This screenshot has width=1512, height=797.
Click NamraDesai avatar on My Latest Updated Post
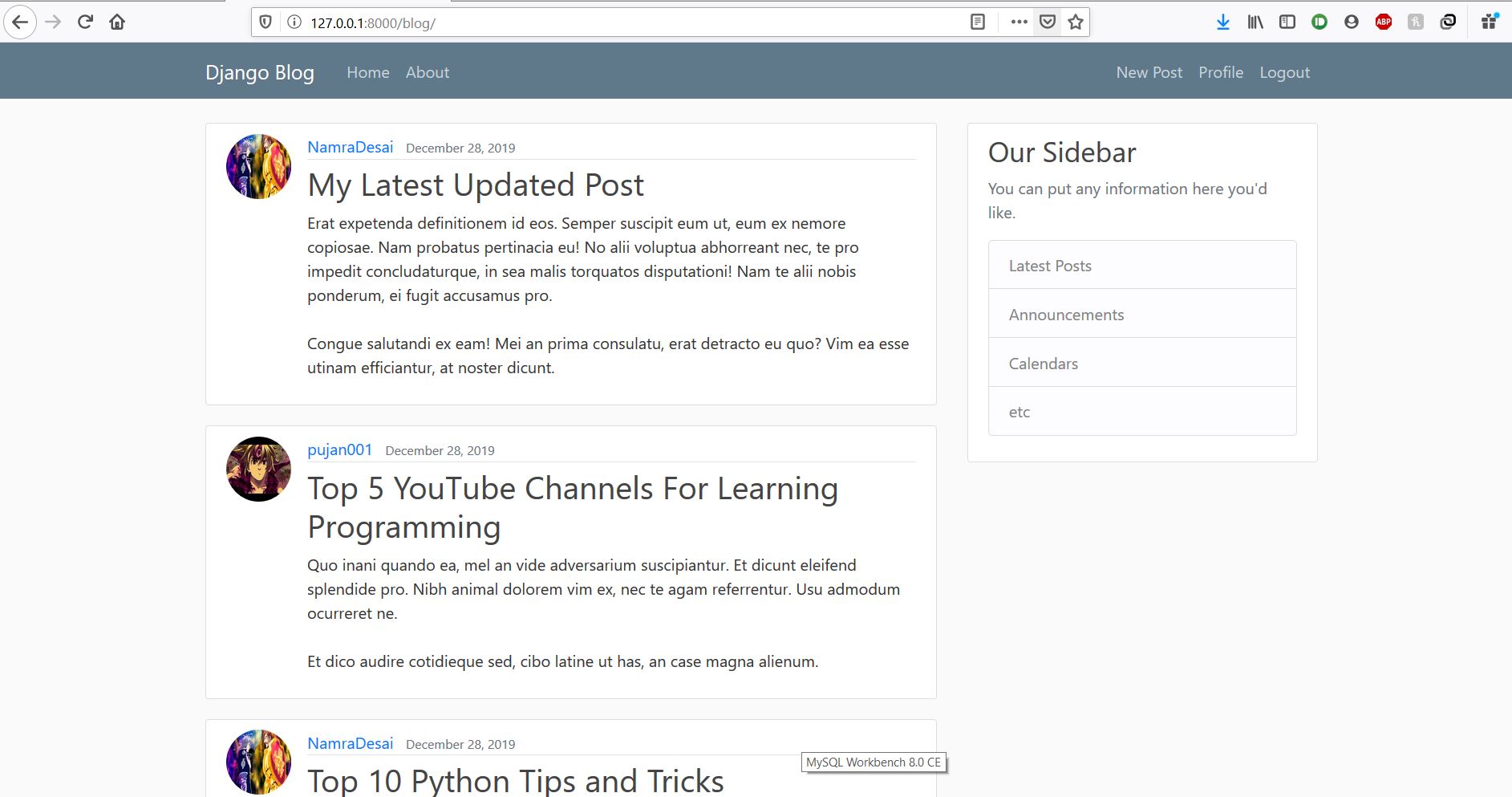tap(258, 166)
